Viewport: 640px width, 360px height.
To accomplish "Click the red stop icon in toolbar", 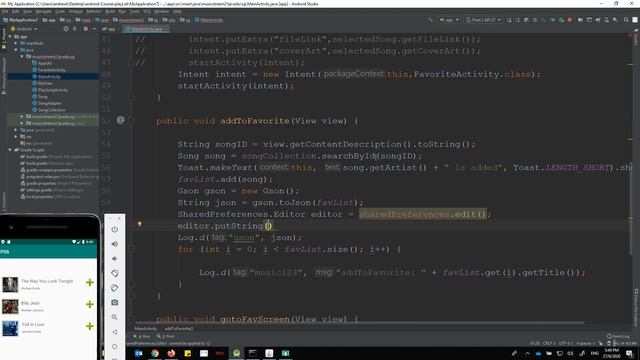I will pos(570,20).
